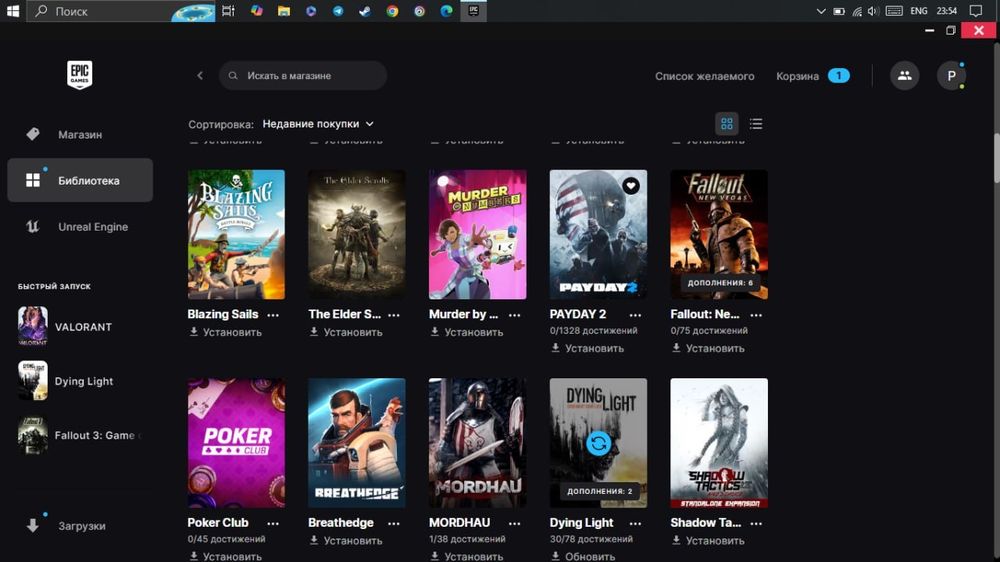
Task: Open Task View in taskbar
Action: tap(228, 11)
